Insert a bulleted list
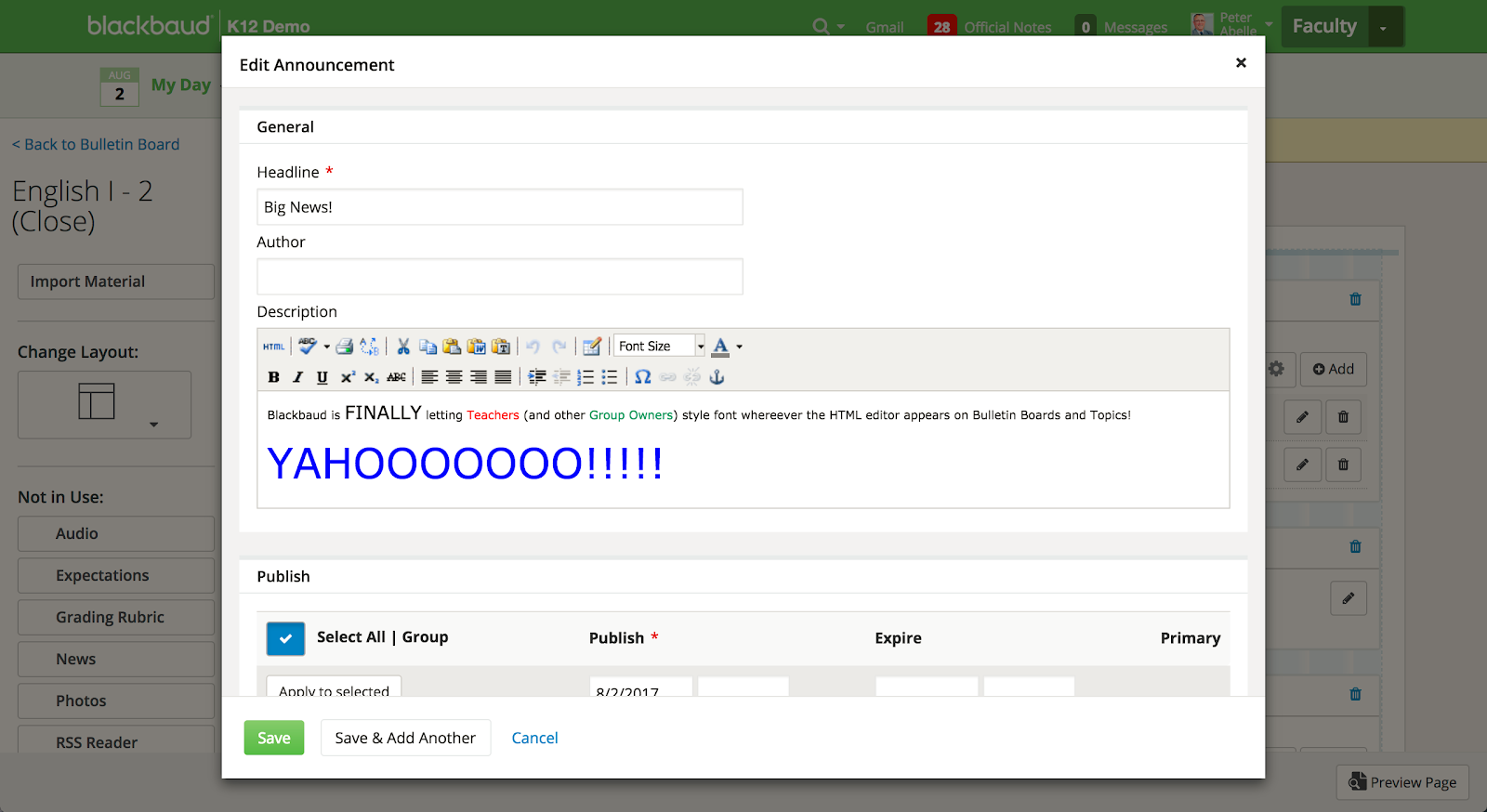 (610, 377)
